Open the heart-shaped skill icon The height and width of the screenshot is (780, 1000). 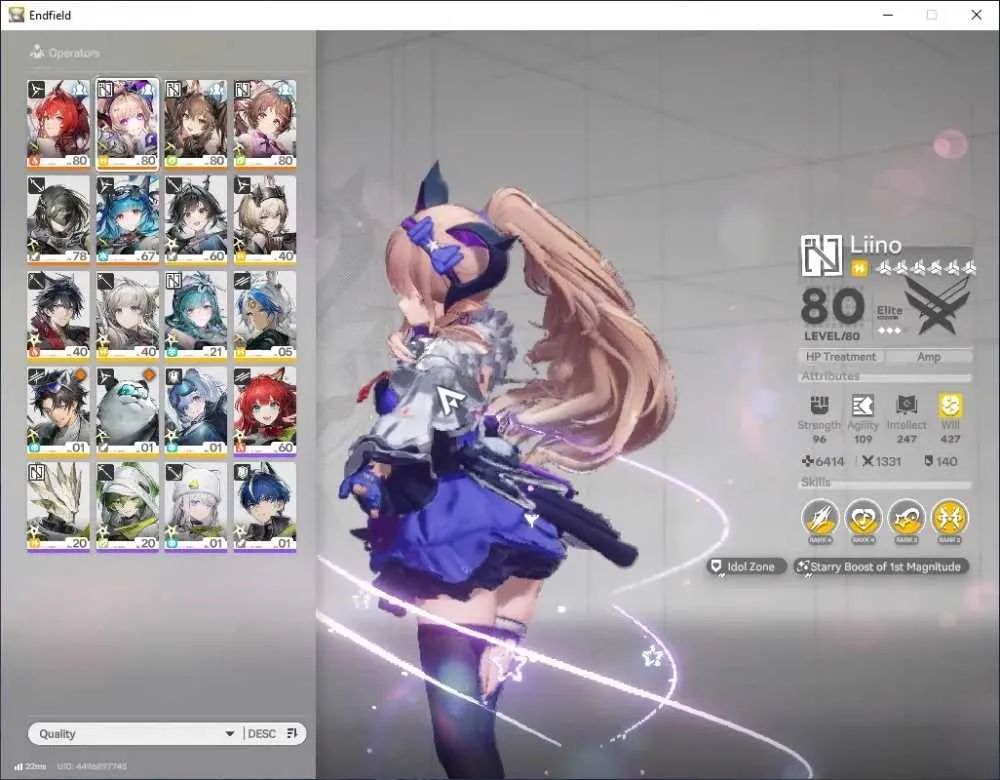click(863, 518)
